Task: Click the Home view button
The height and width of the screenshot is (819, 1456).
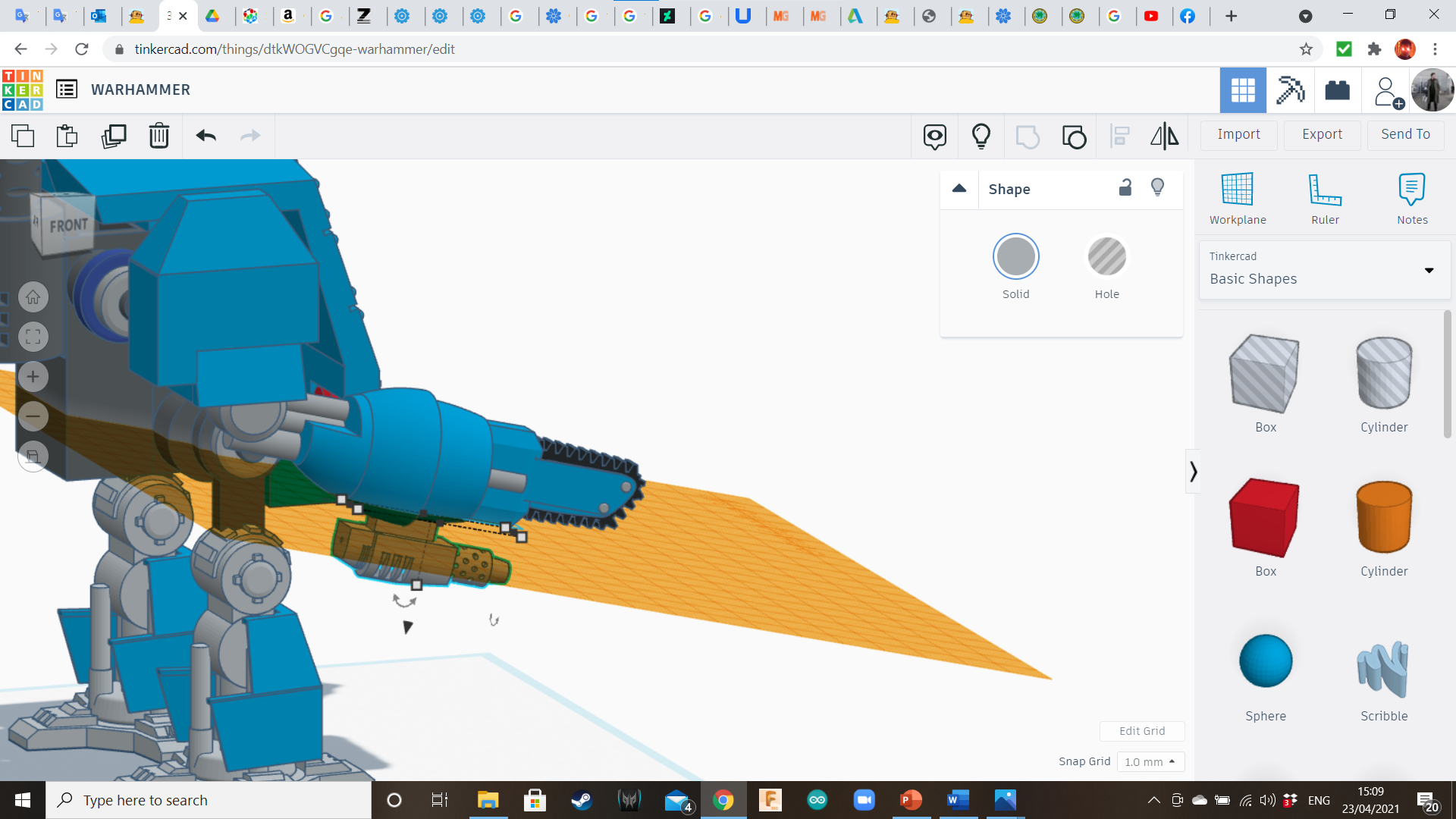Action: pyautogui.click(x=33, y=297)
